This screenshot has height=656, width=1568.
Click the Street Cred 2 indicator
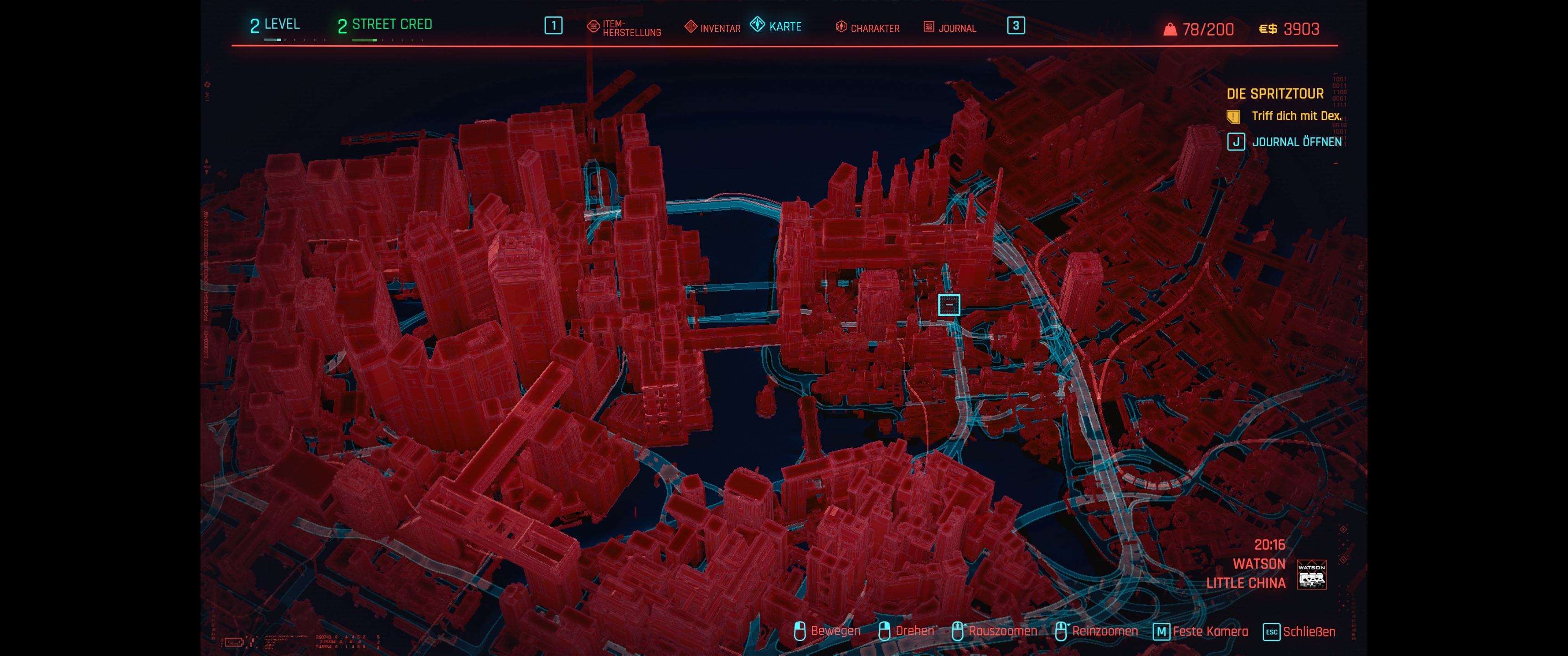pyautogui.click(x=385, y=25)
